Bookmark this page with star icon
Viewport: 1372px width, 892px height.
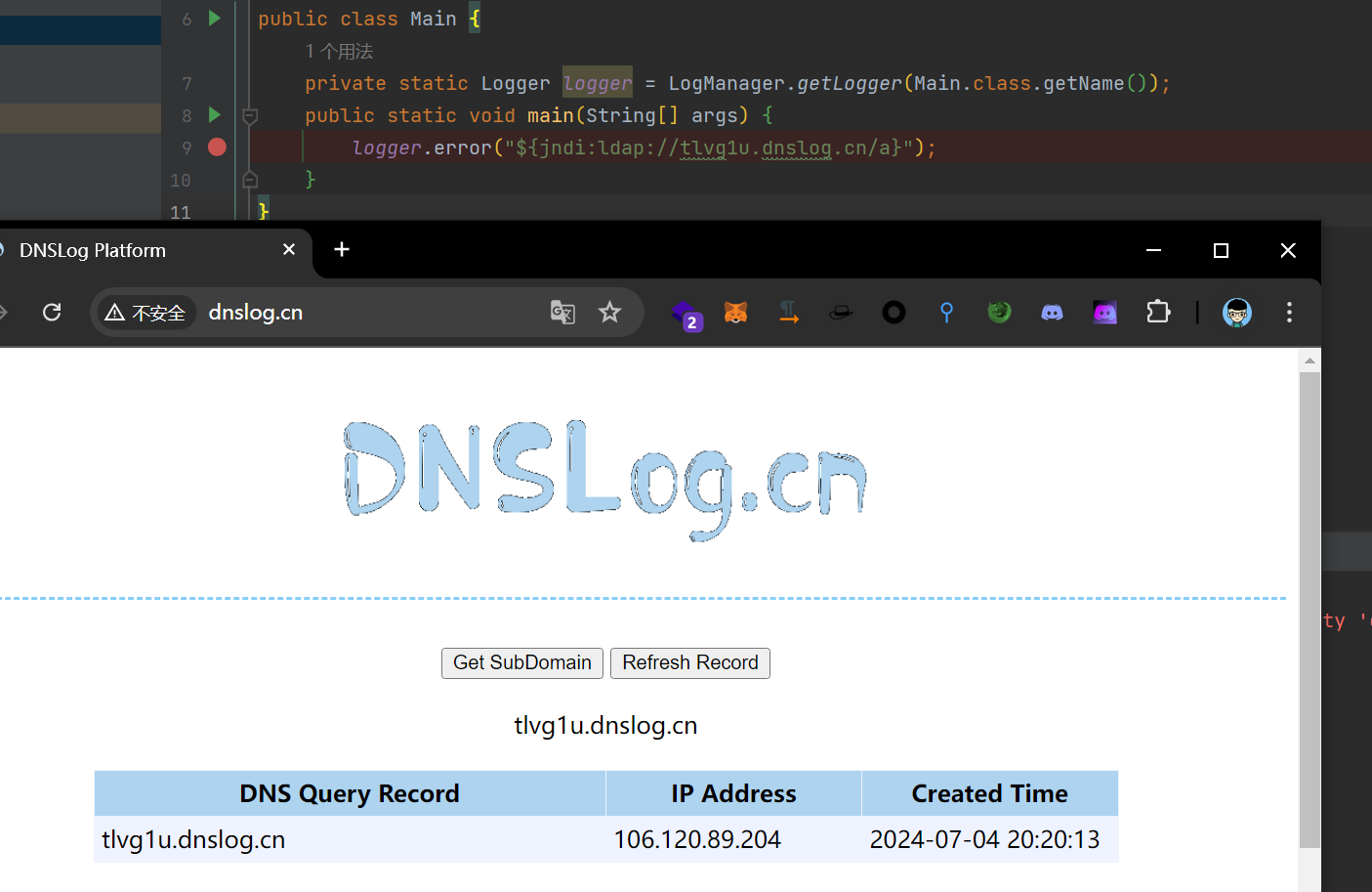tap(609, 313)
